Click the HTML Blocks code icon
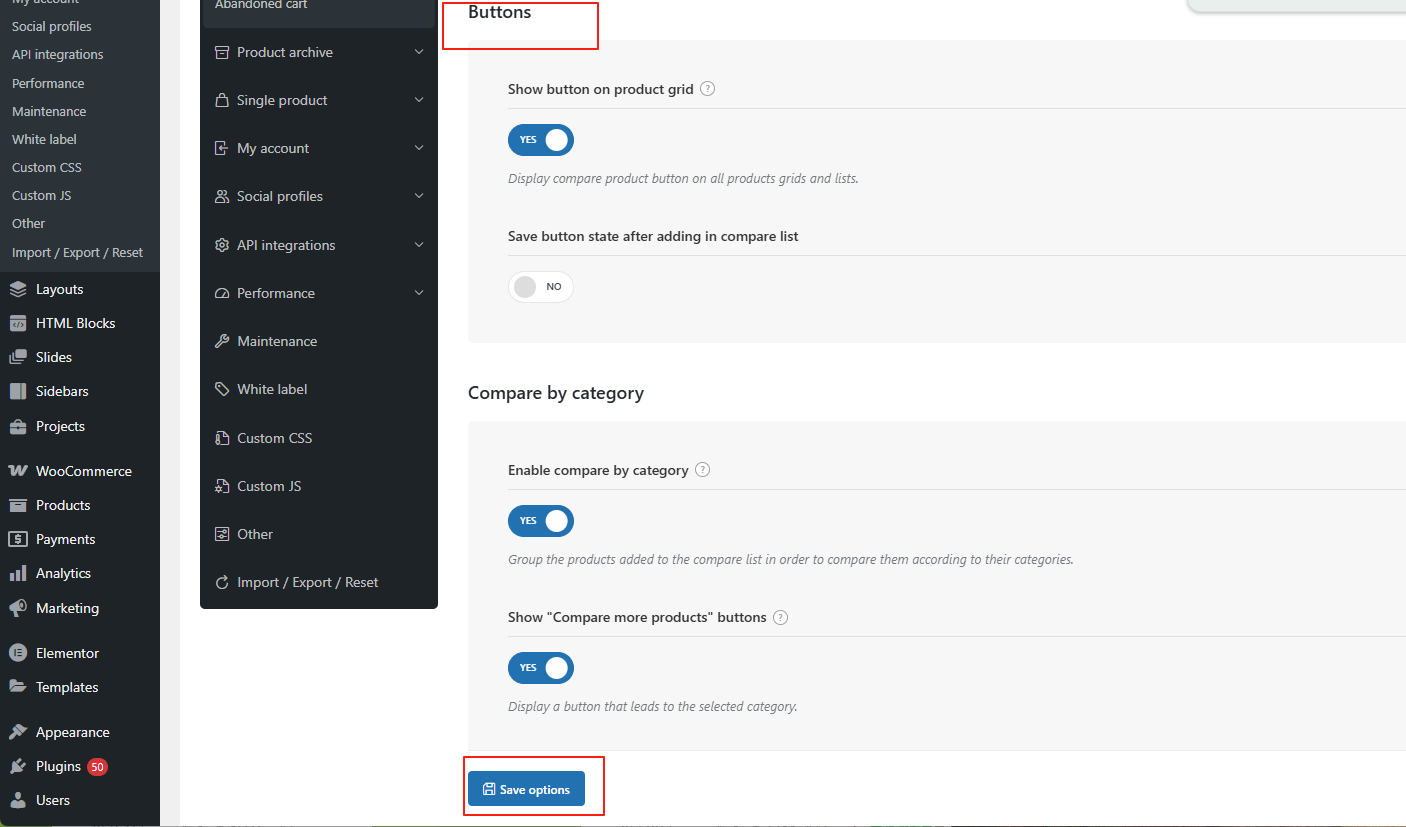The image size is (1406, 827). click(x=18, y=323)
